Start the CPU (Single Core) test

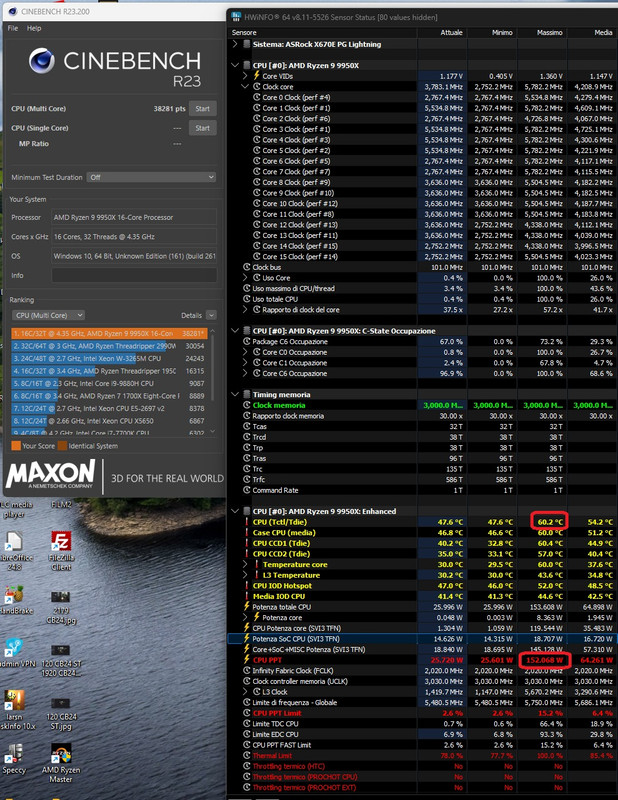coord(203,128)
